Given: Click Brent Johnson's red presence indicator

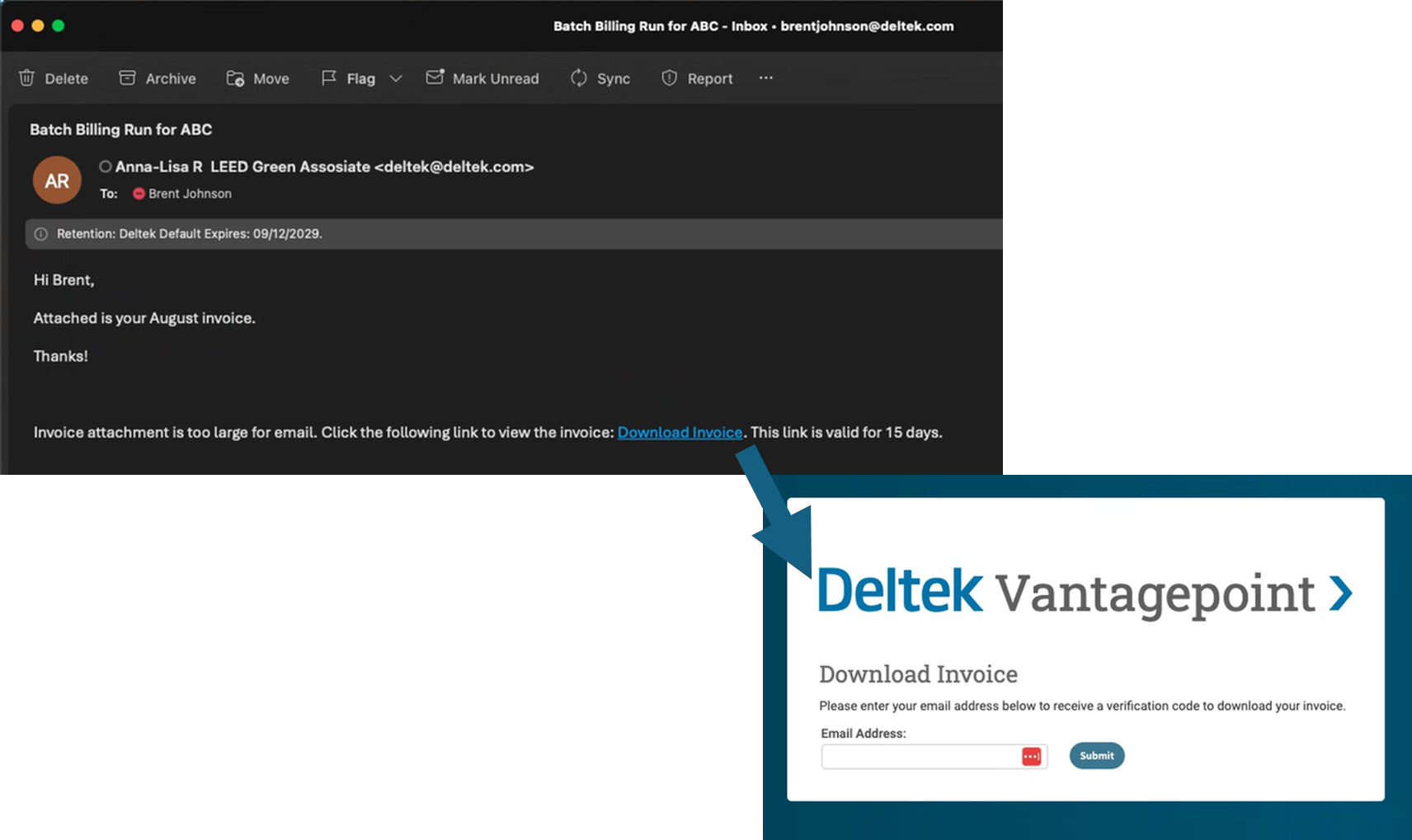Looking at the screenshot, I should (x=139, y=194).
